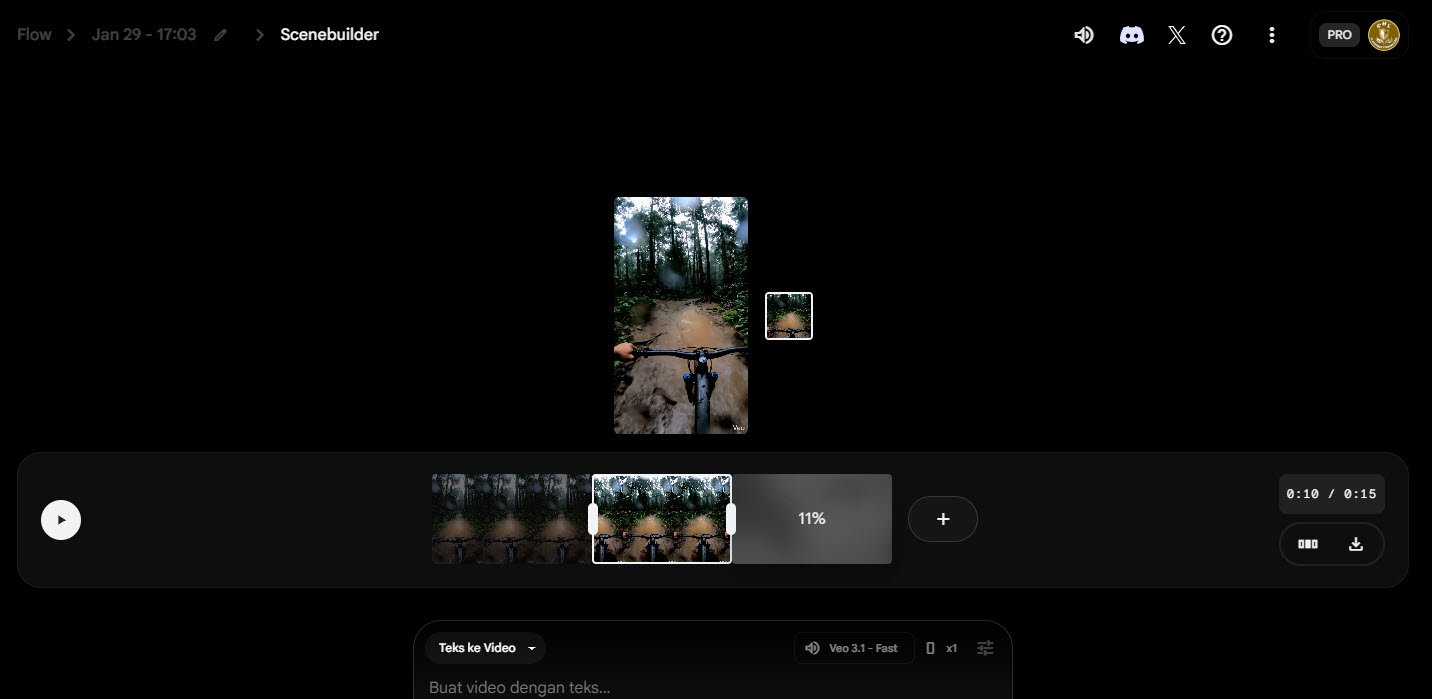
Task: Open the clip arrangement view icon
Action: point(1308,544)
